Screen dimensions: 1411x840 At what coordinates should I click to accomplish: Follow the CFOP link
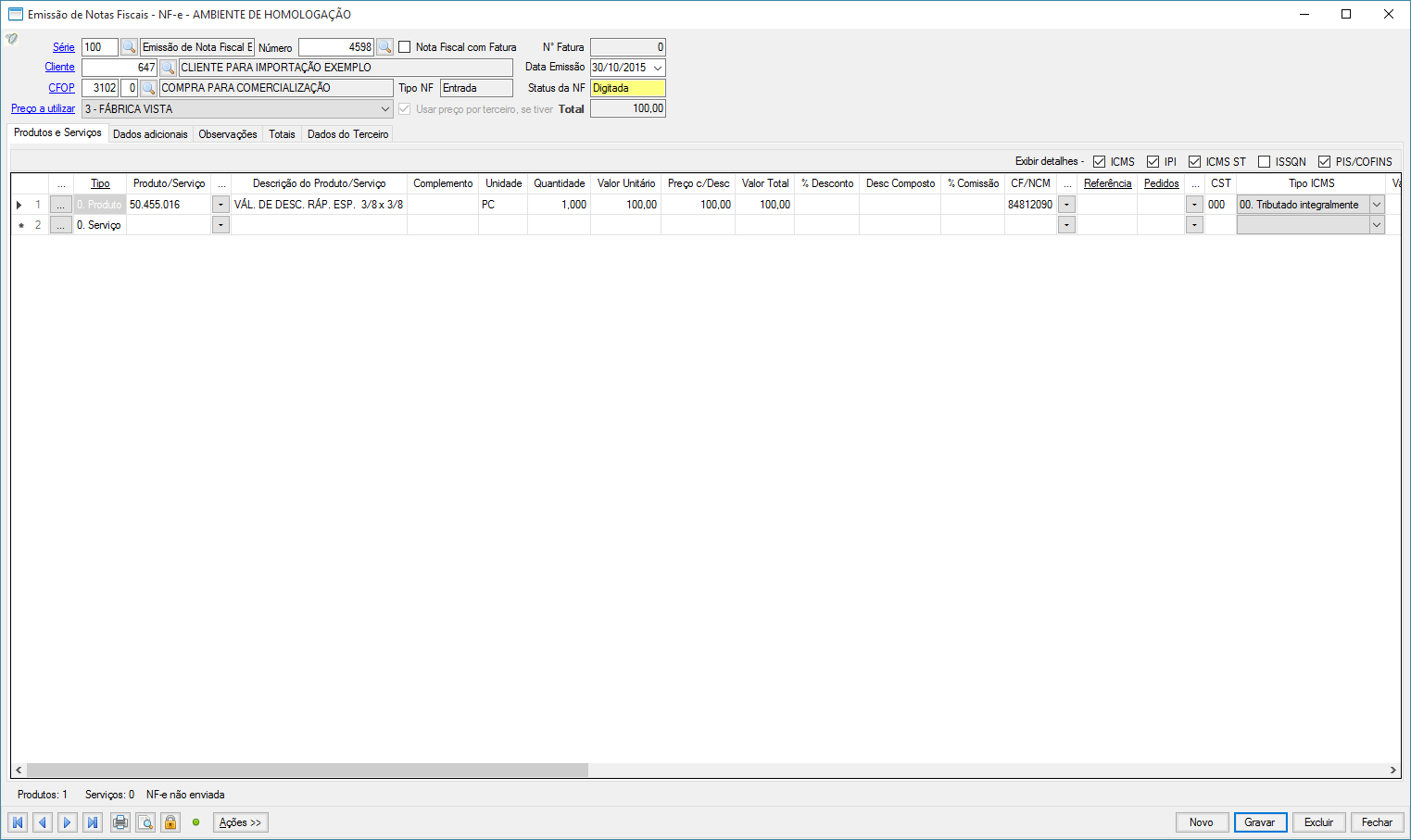(62, 88)
